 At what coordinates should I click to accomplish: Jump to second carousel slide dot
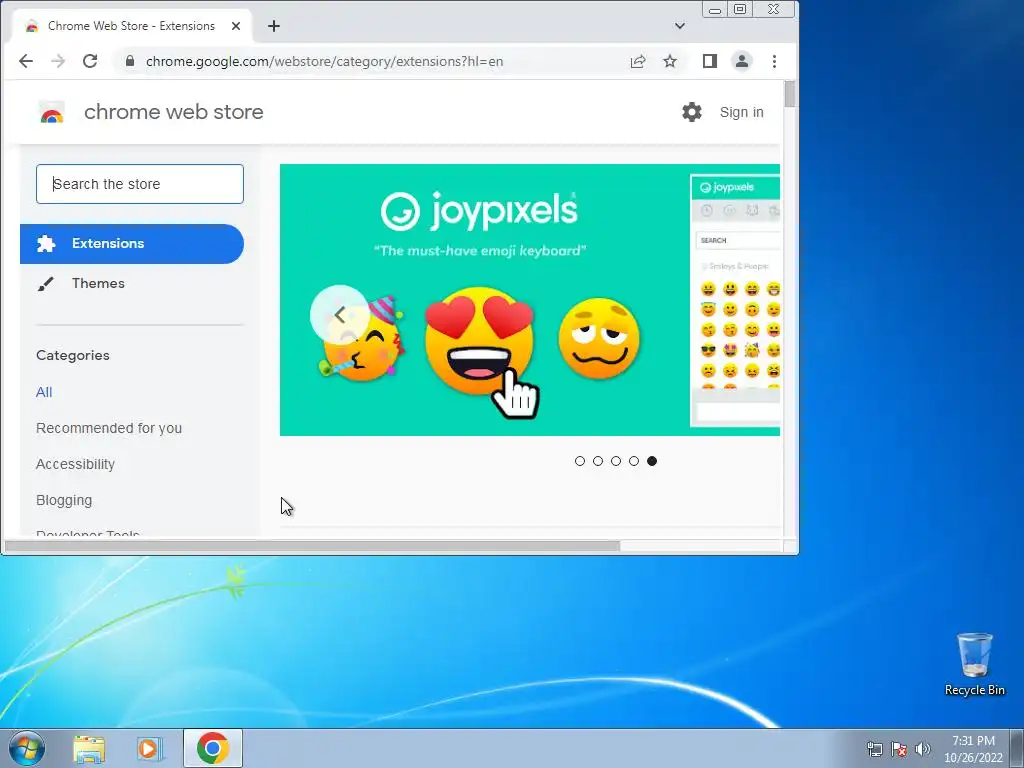click(598, 461)
